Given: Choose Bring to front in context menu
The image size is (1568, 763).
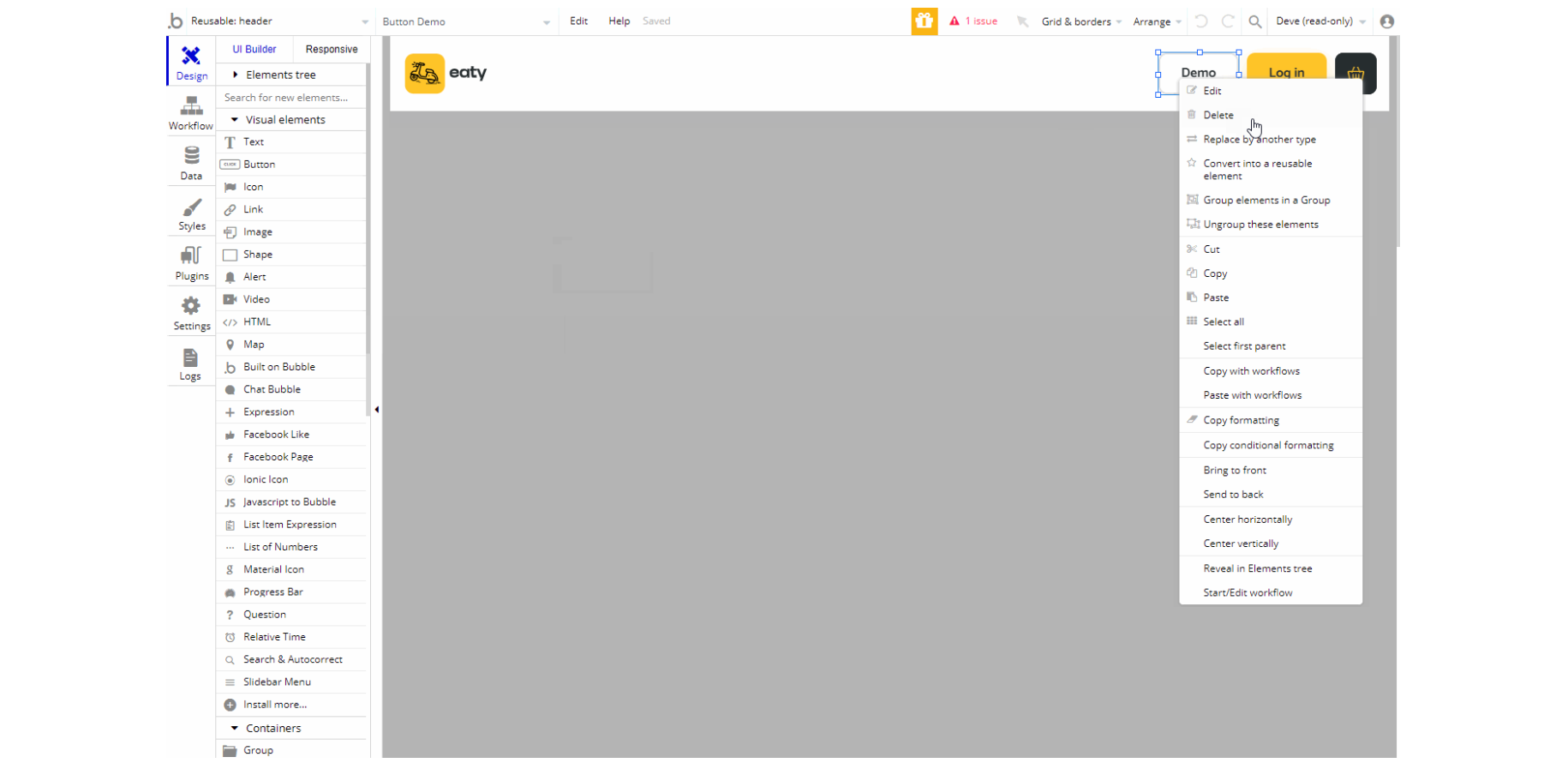Looking at the screenshot, I should point(1270,470).
